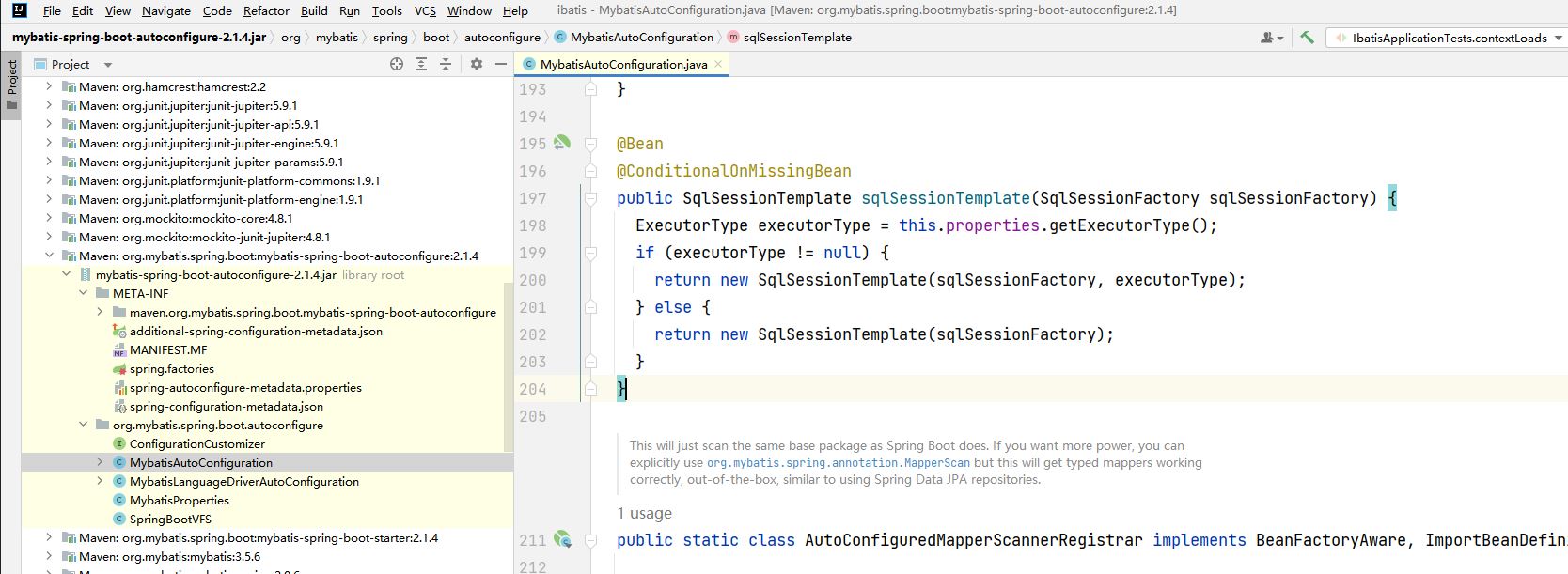
Task: Hide the Project tool window
Action: 501,64
